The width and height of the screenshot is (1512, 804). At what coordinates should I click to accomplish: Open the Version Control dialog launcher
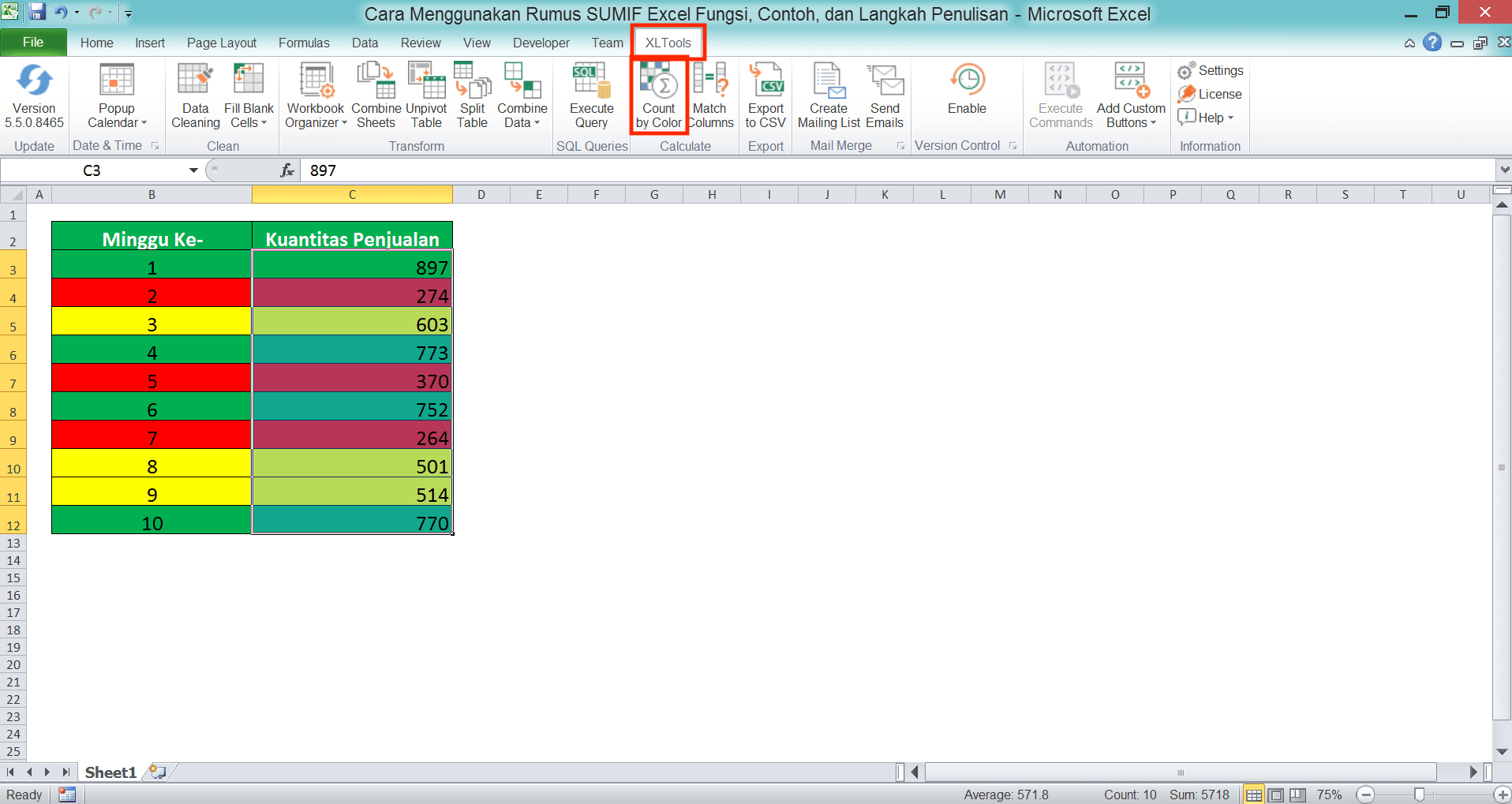point(1012,146)
